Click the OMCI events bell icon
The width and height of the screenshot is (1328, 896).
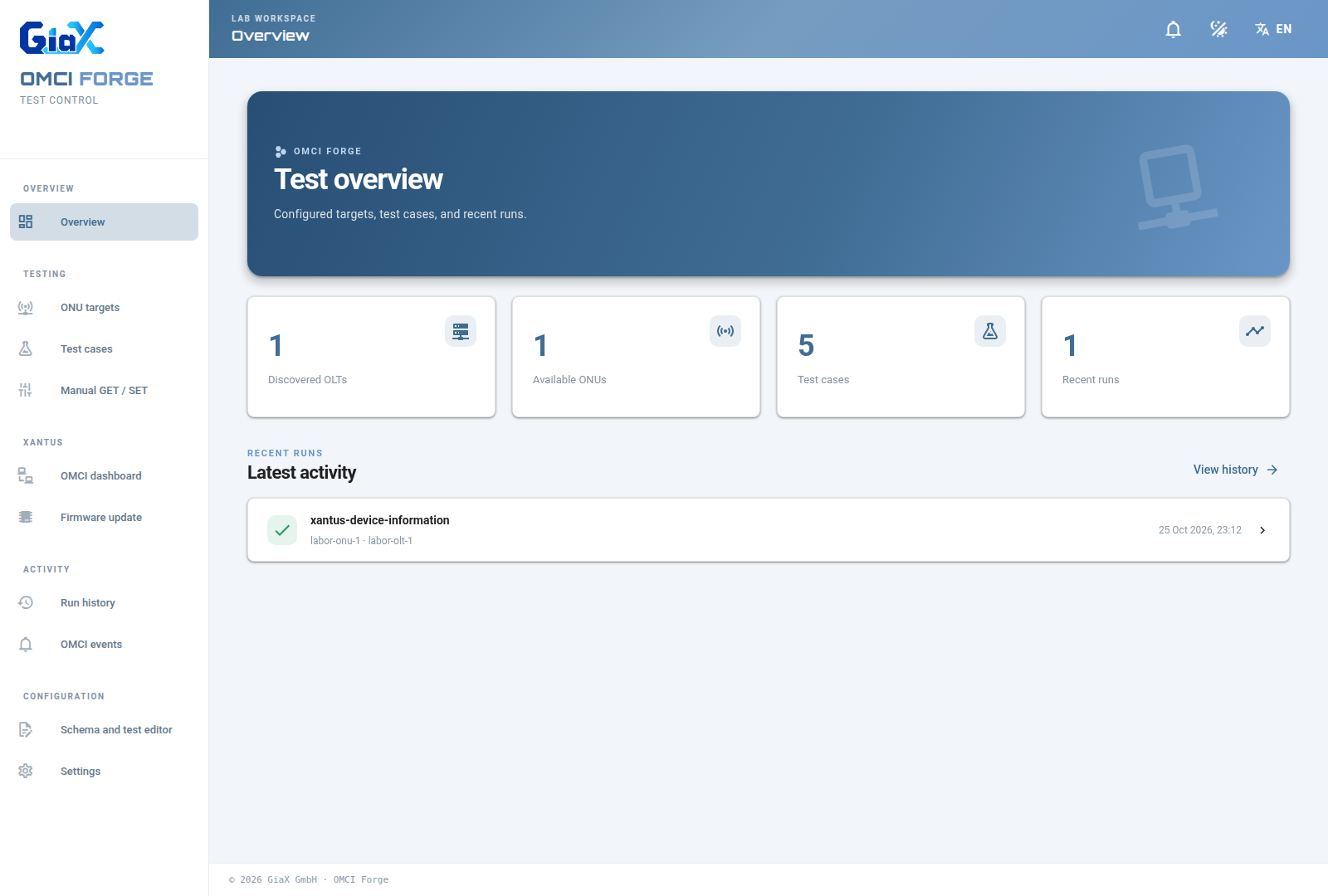pyautogui.click(x=26, y=645)
